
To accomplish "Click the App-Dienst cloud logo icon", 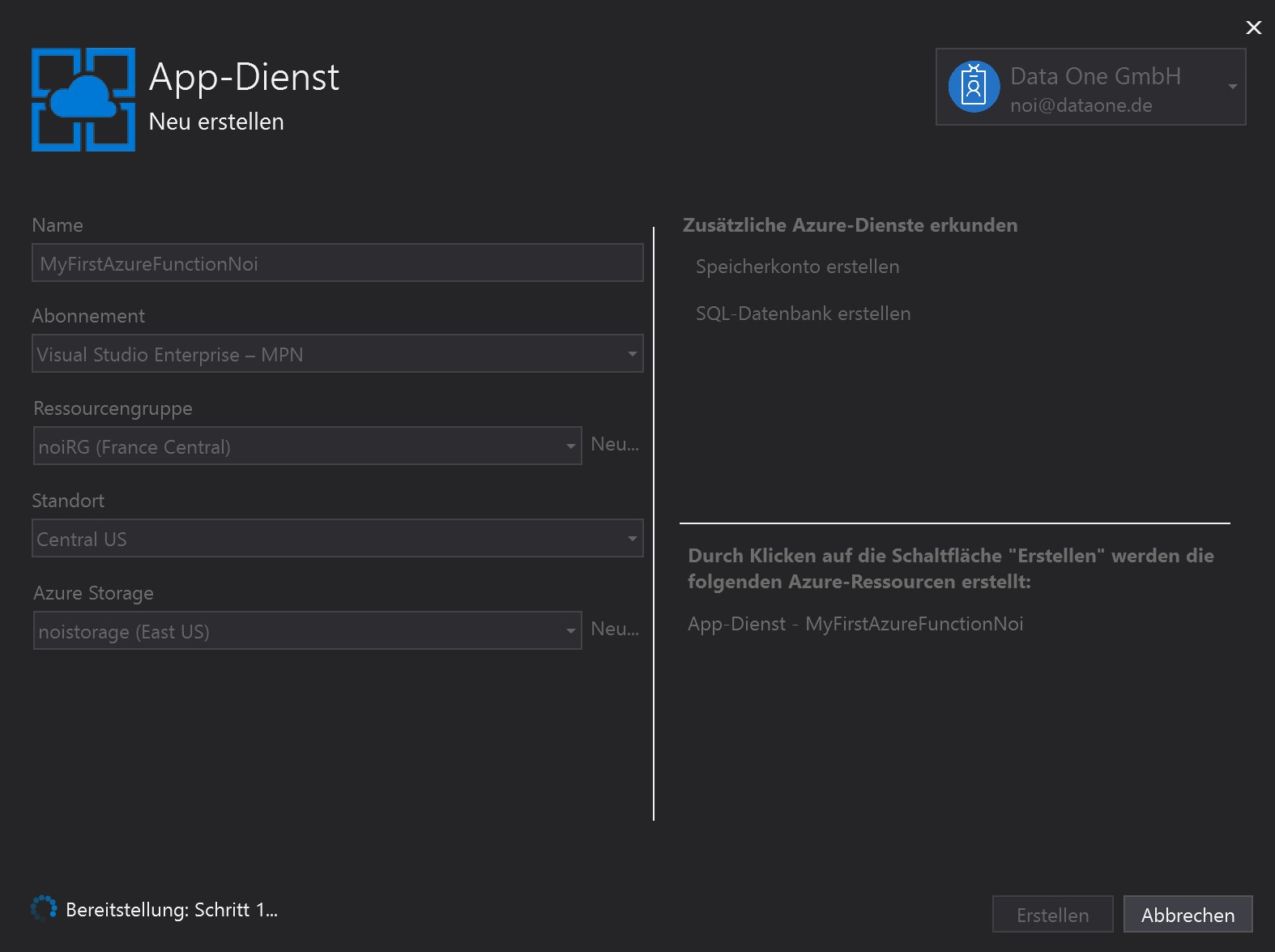I will click(83, 100).
